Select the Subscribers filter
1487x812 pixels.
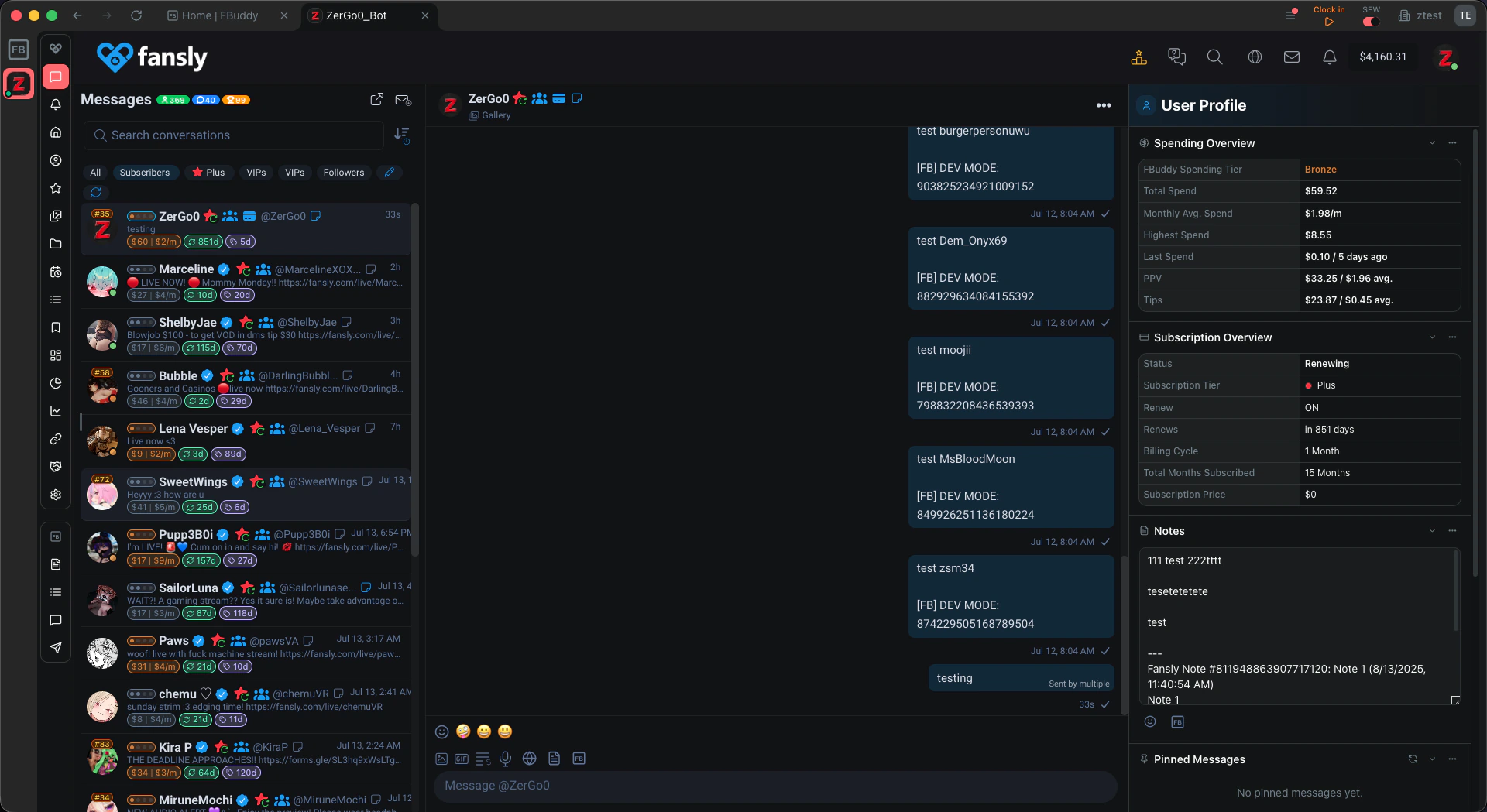[145, 172]
